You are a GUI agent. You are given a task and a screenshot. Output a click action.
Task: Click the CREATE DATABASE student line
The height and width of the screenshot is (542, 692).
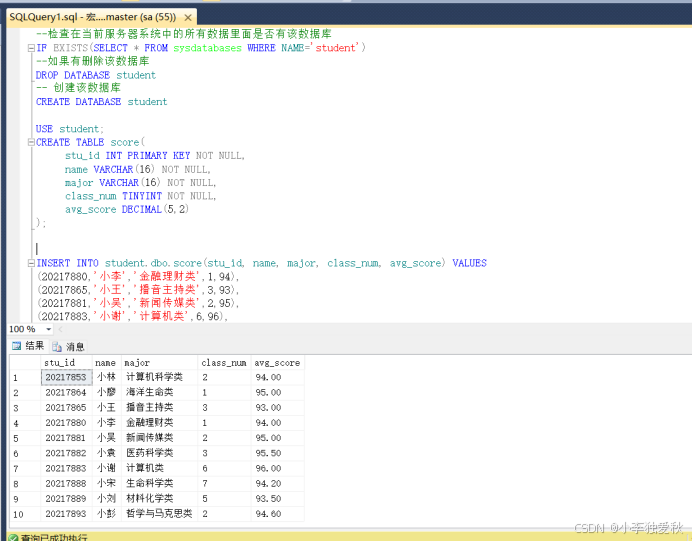tap(102, 102)
